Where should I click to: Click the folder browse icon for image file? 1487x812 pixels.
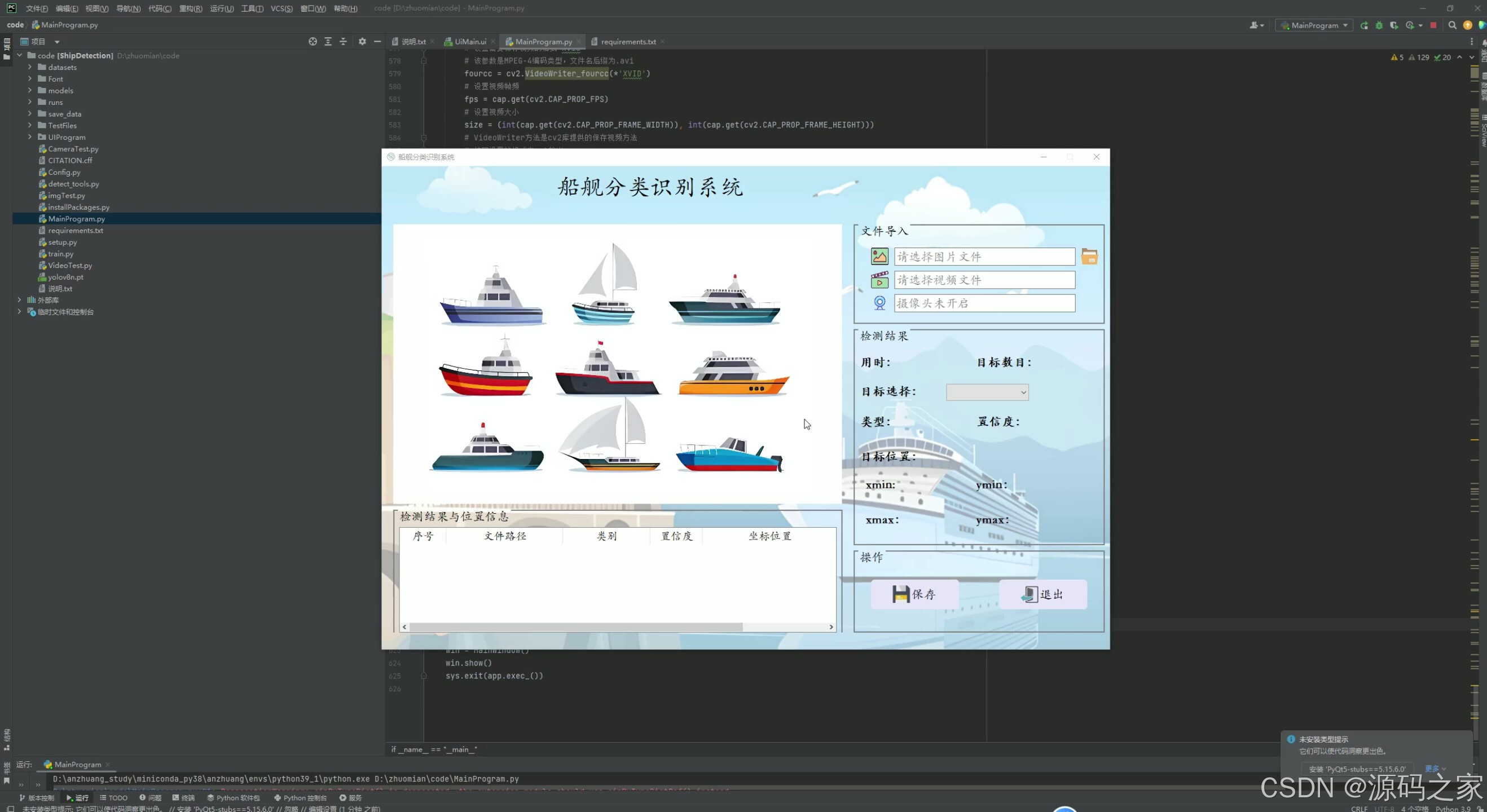(x=1089, y=256)
